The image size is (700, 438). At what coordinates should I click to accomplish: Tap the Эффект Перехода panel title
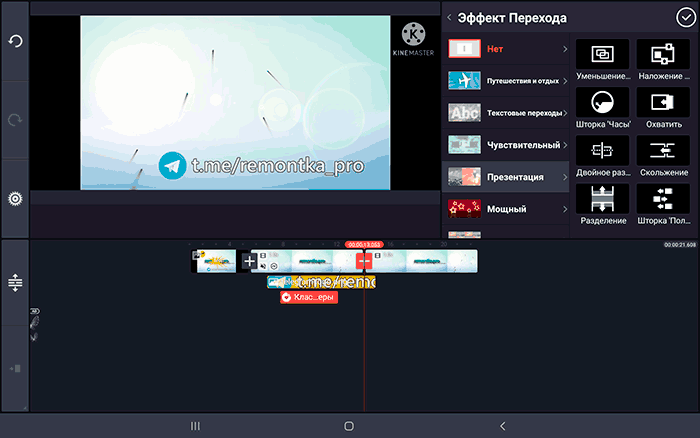tap(512, 18)
